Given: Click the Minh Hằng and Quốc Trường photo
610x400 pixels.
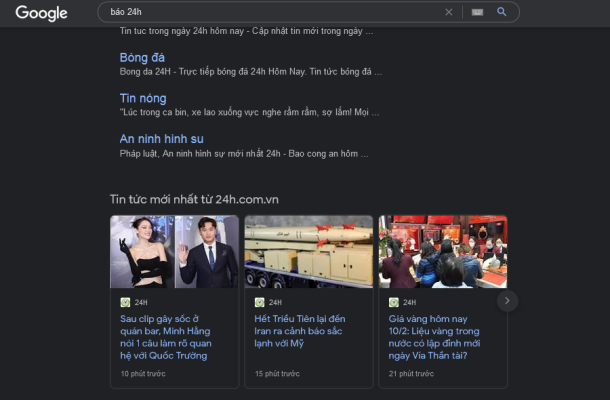Looking at the screenshot, I should [x=174, y=252].
